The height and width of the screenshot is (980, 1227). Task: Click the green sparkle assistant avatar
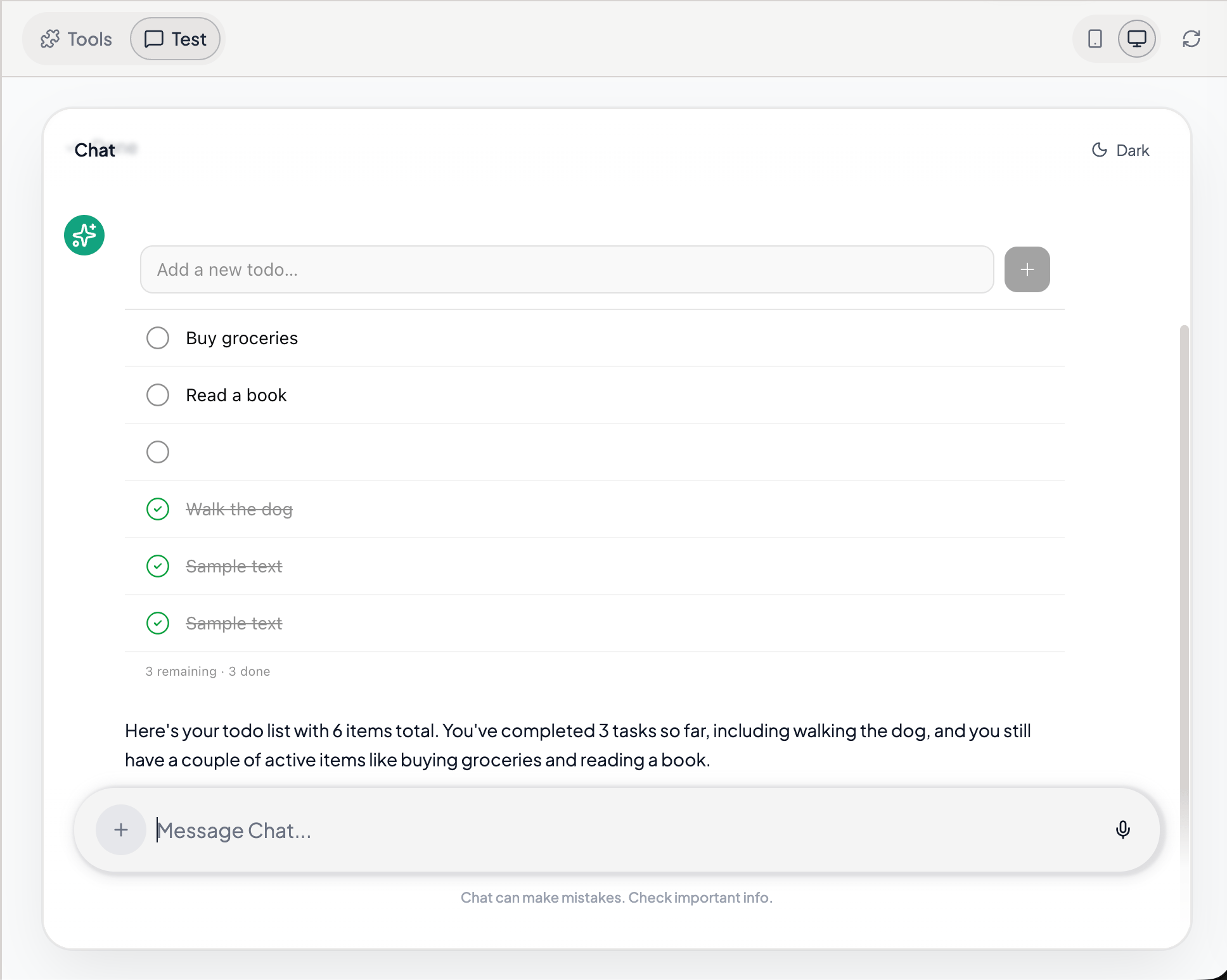click(84, 235)
